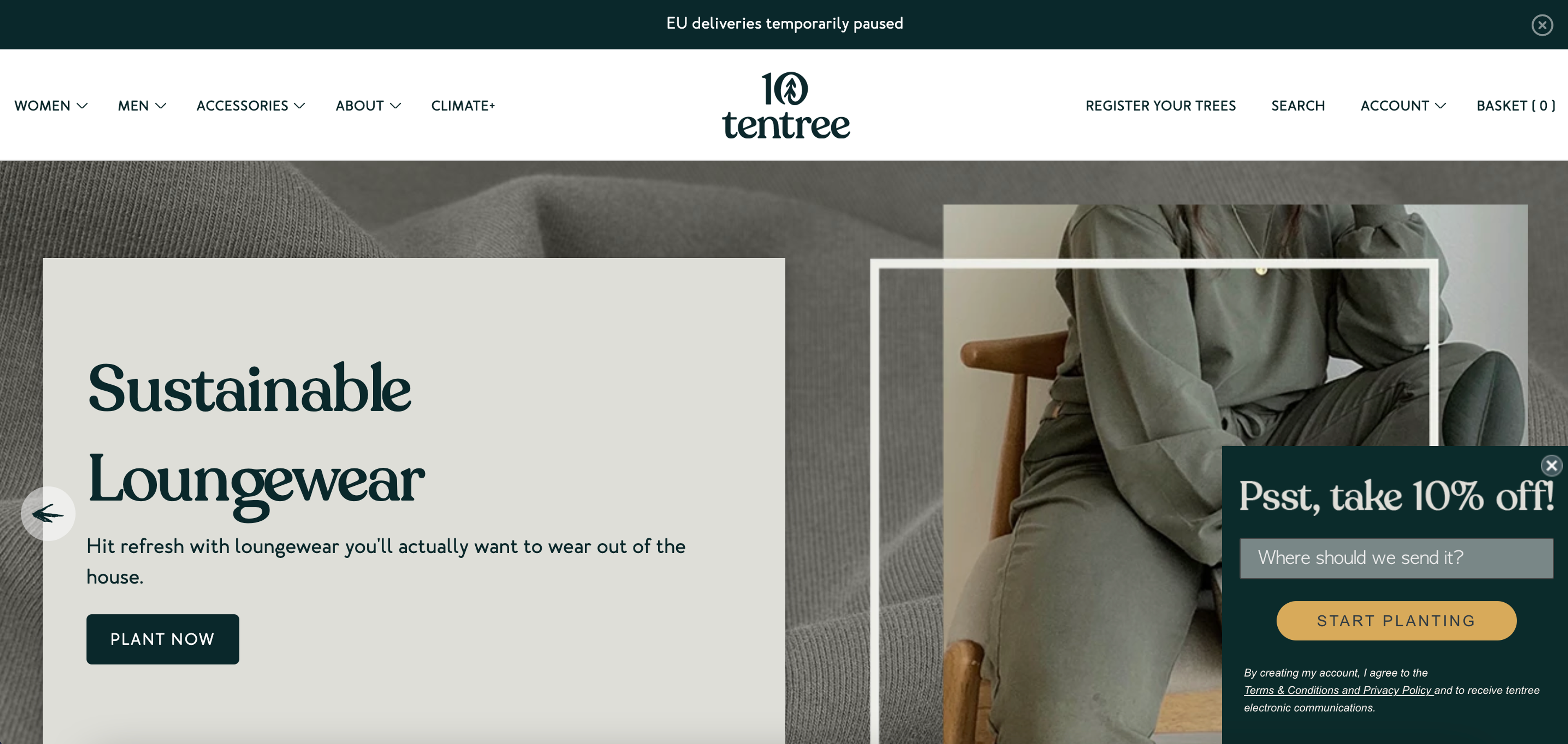Open the Accessories dropdown chevron
1568x744 pixels.
(x=299, y=106)
